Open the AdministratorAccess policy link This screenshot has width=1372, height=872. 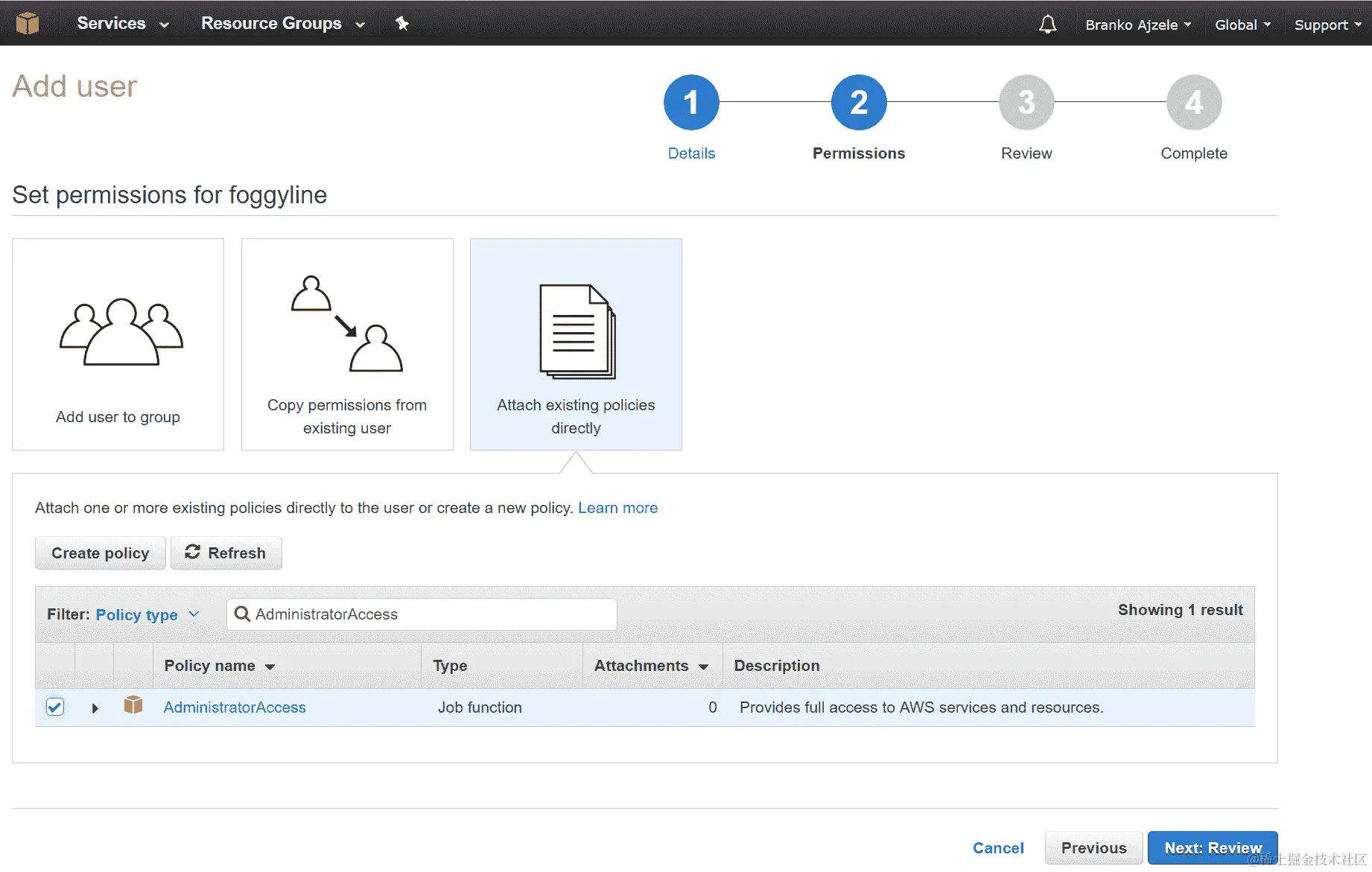pos(235,707)
